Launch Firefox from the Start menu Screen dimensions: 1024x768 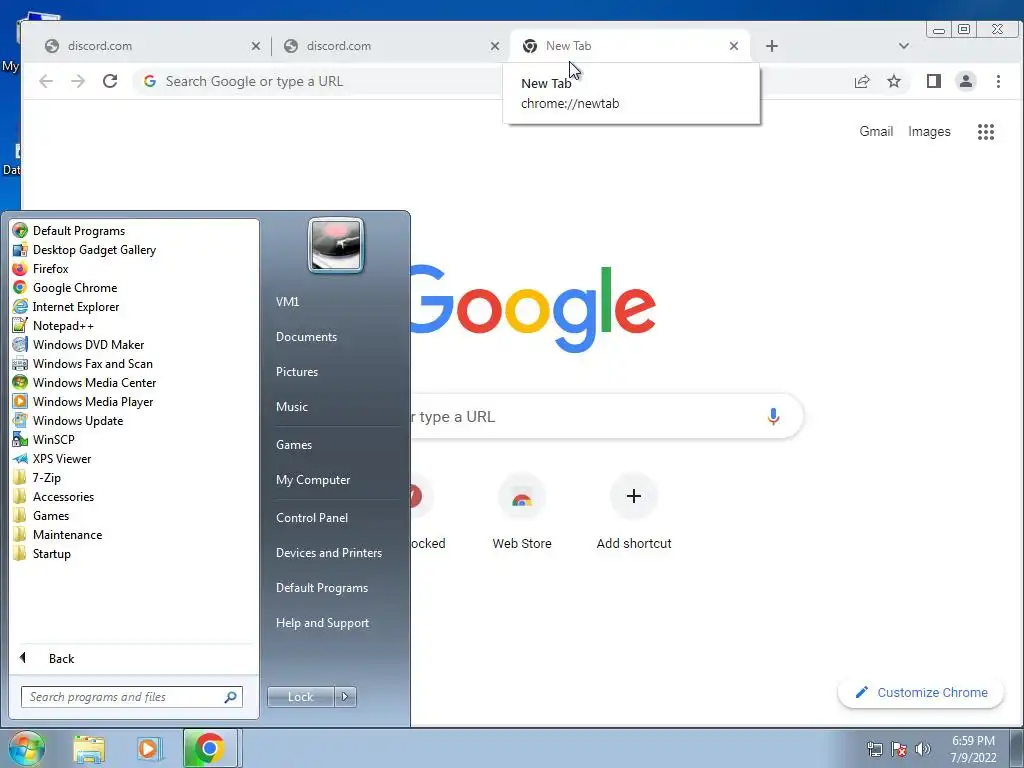pyautogui.click(x=134, y=268)
